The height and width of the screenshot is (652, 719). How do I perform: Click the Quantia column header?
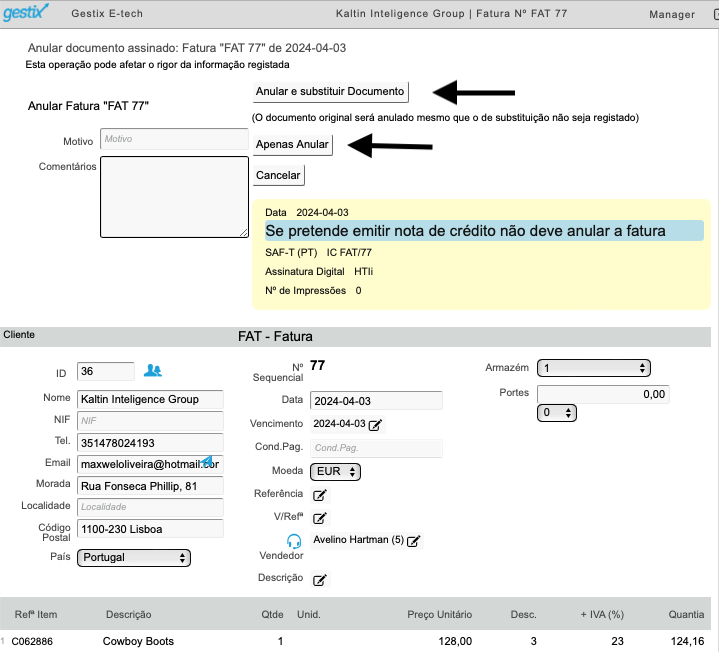tap(686, 615)
